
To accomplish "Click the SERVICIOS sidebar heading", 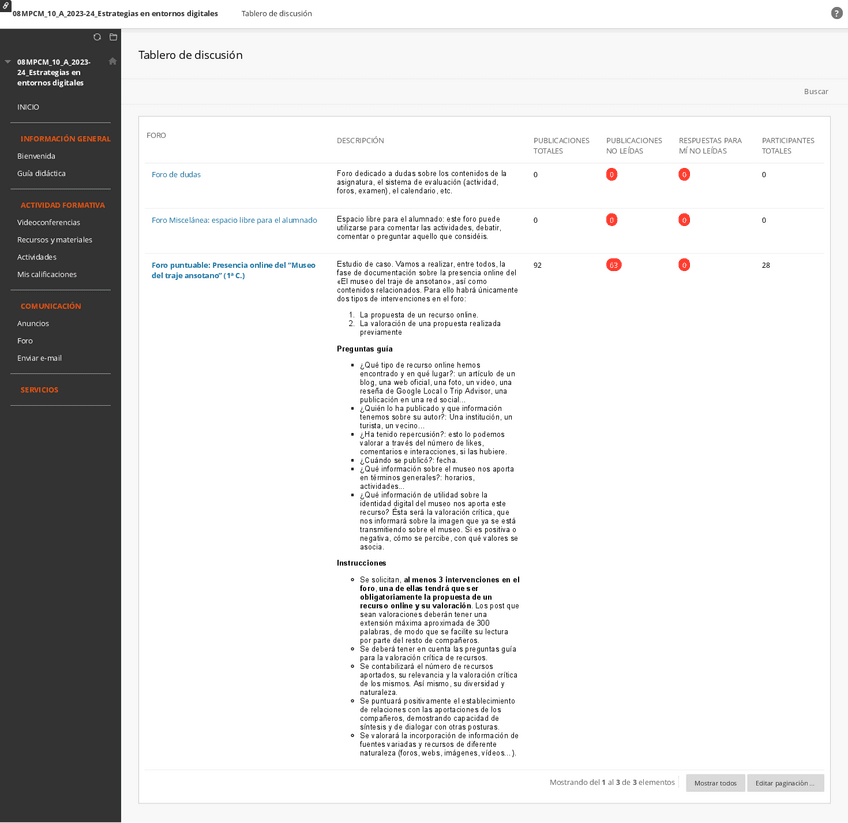I will 39,390.
